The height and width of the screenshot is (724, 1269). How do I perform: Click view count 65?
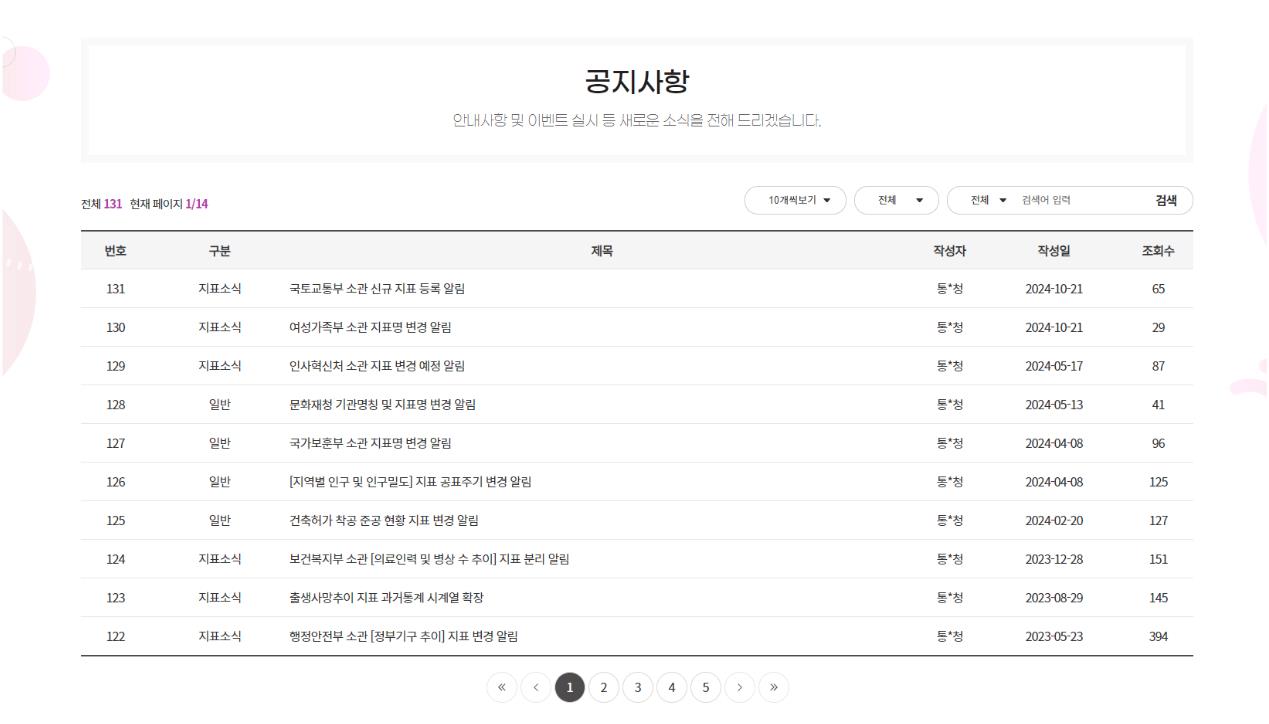(x=1158, y=289)
